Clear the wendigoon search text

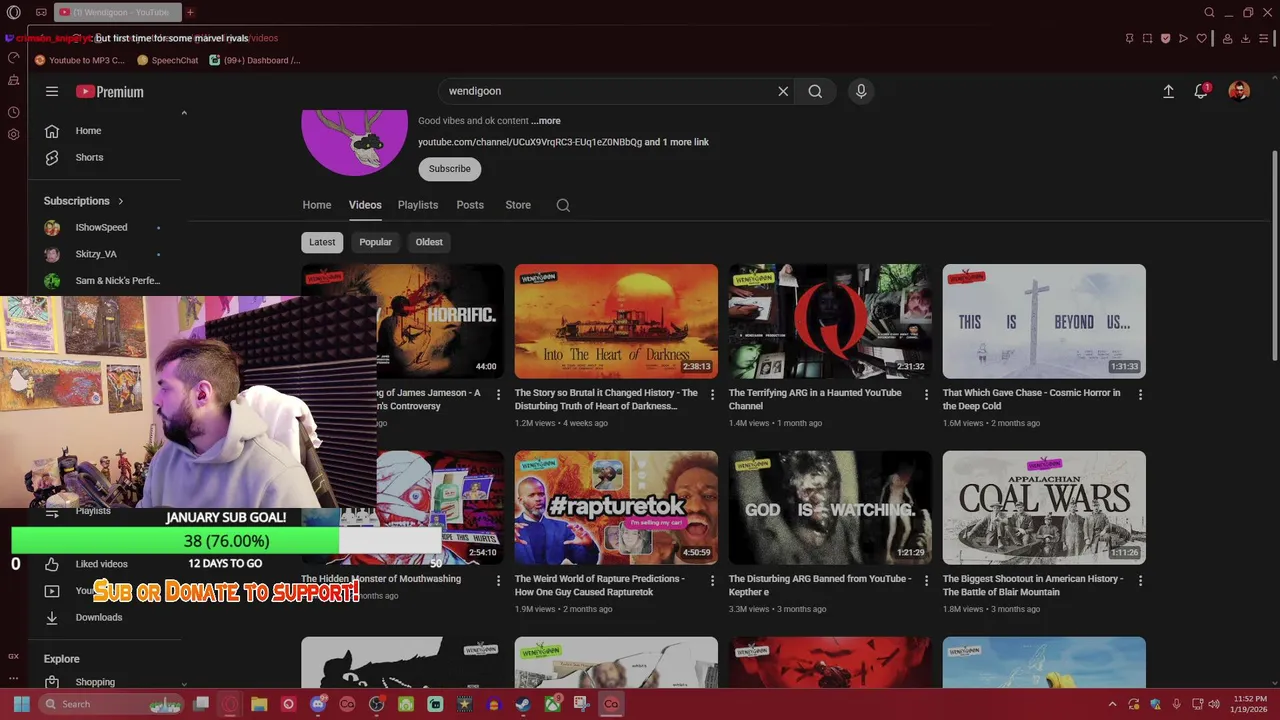click(x=783, y=91)
